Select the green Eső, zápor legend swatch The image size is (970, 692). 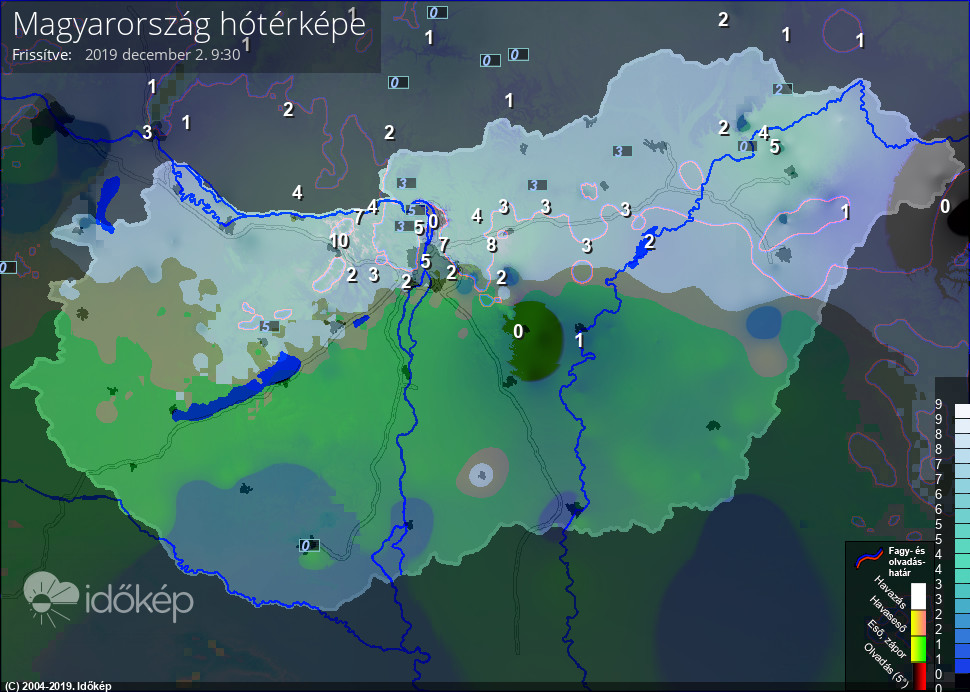(918, 646)
